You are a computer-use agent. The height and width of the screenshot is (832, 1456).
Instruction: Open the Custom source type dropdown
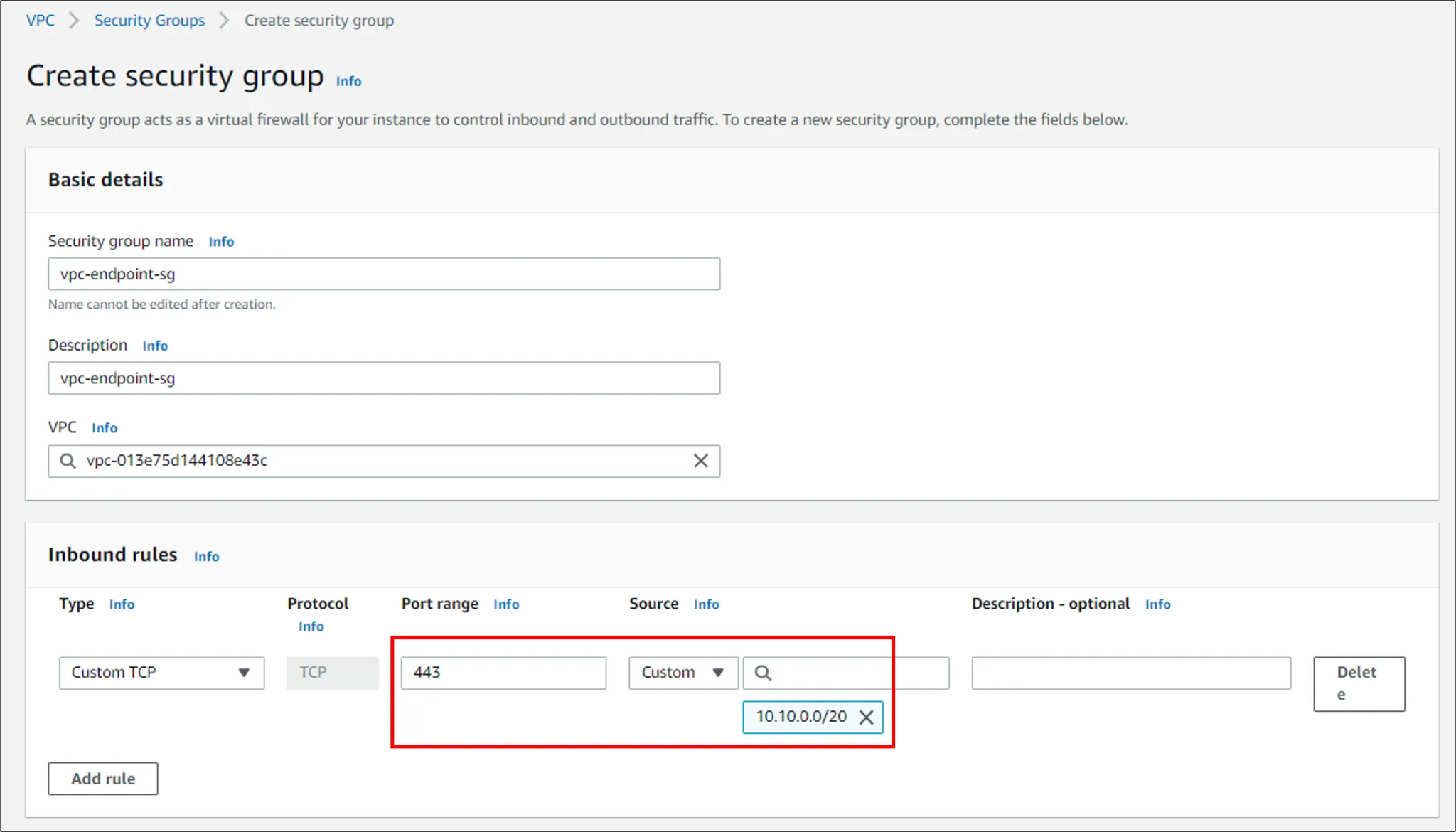point(682,673)
